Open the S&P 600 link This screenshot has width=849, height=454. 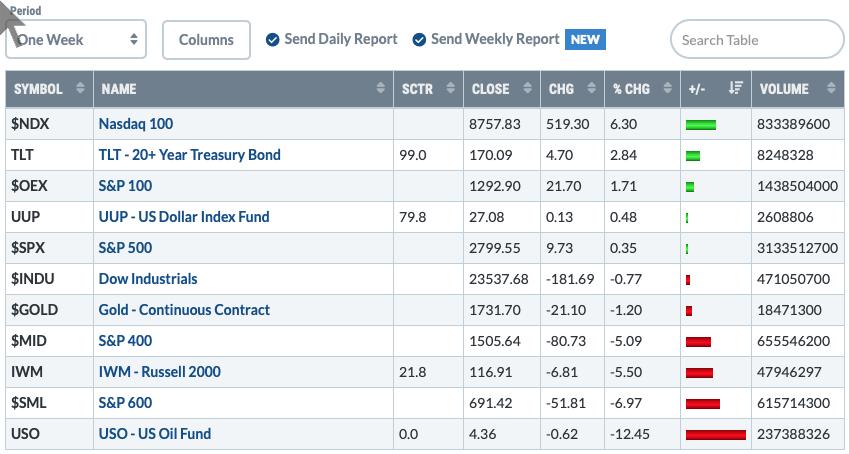coord(125,403)
